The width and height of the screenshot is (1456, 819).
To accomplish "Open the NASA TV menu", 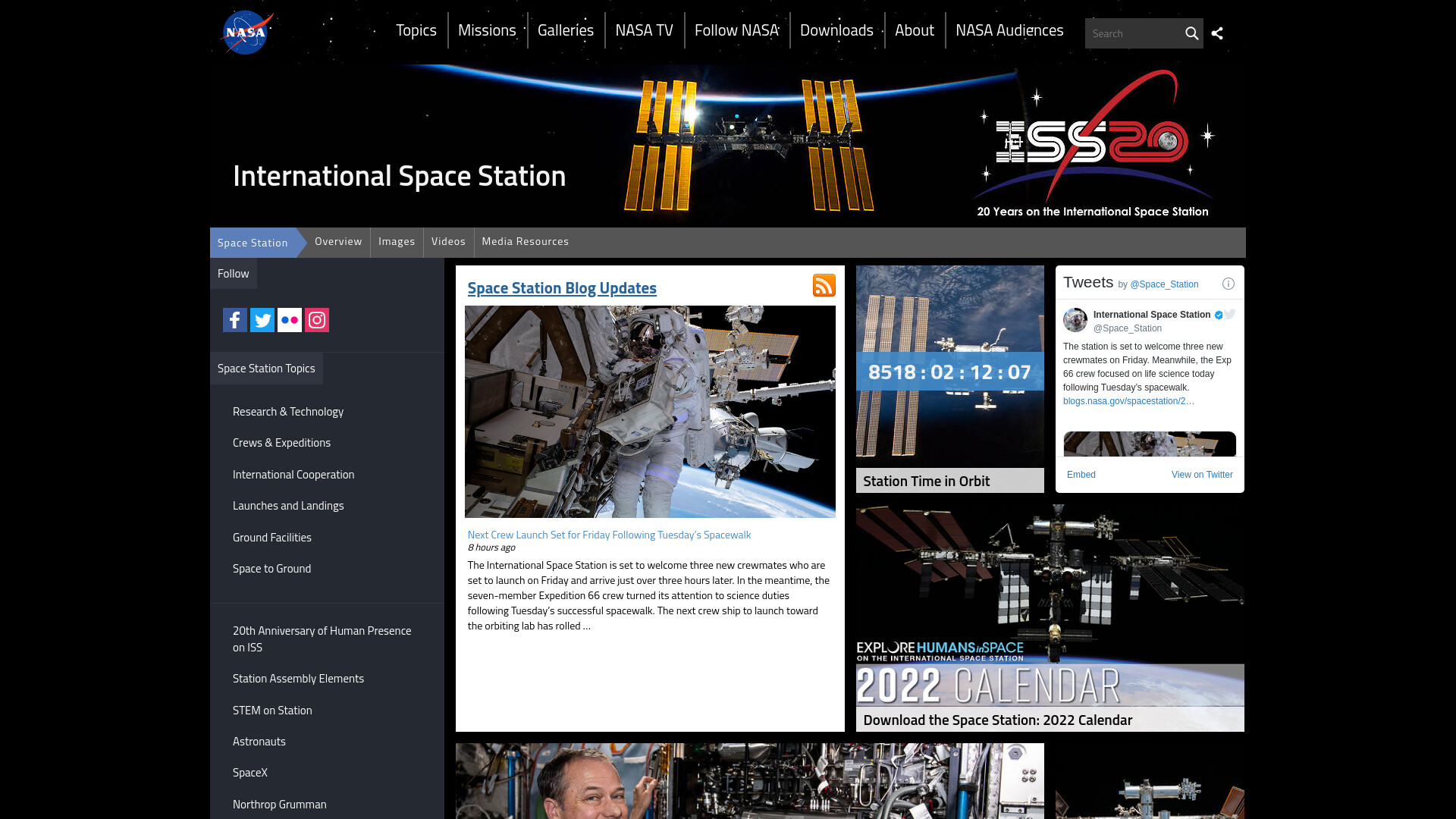I will click(x=645, y=30).
